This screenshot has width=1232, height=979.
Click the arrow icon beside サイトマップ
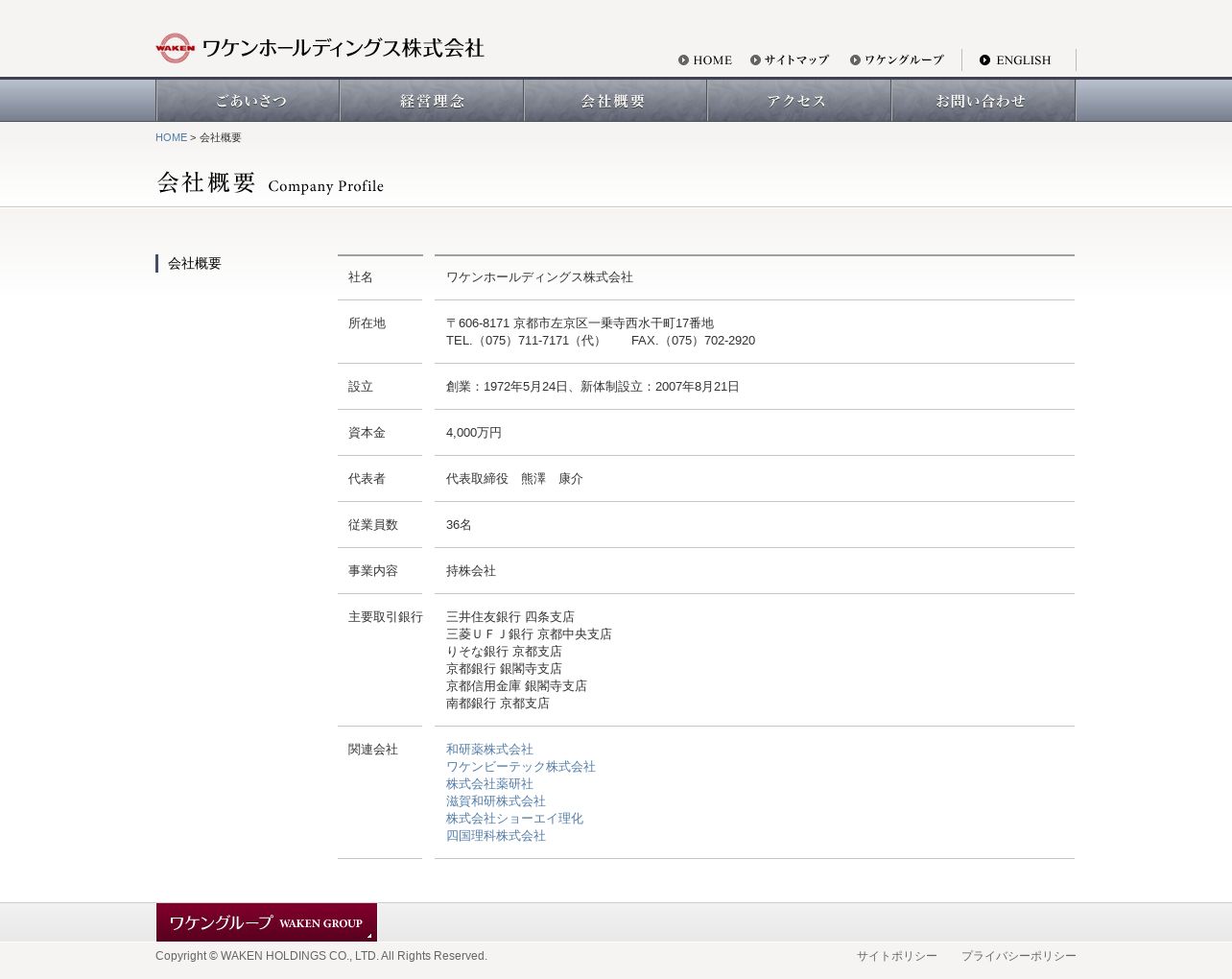click(756, 60)
